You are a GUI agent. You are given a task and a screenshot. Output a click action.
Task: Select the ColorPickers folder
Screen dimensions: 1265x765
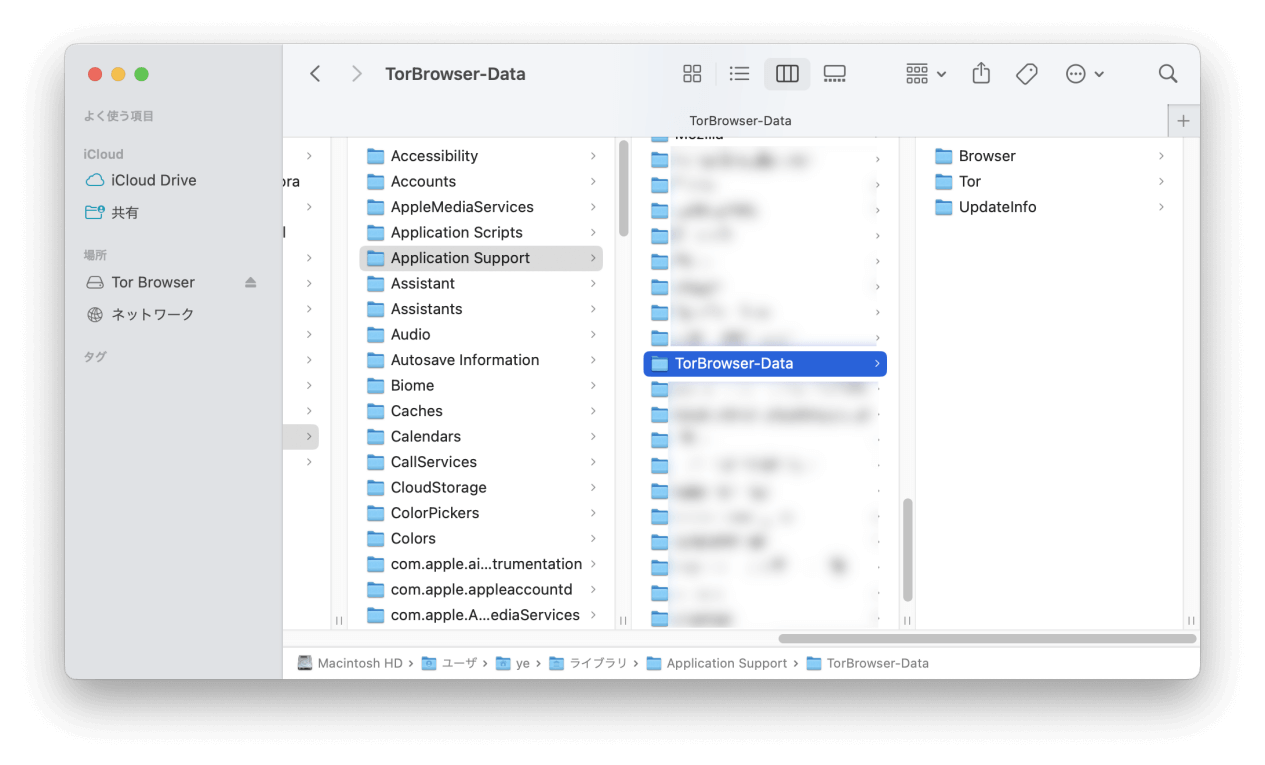click(481, 513)
